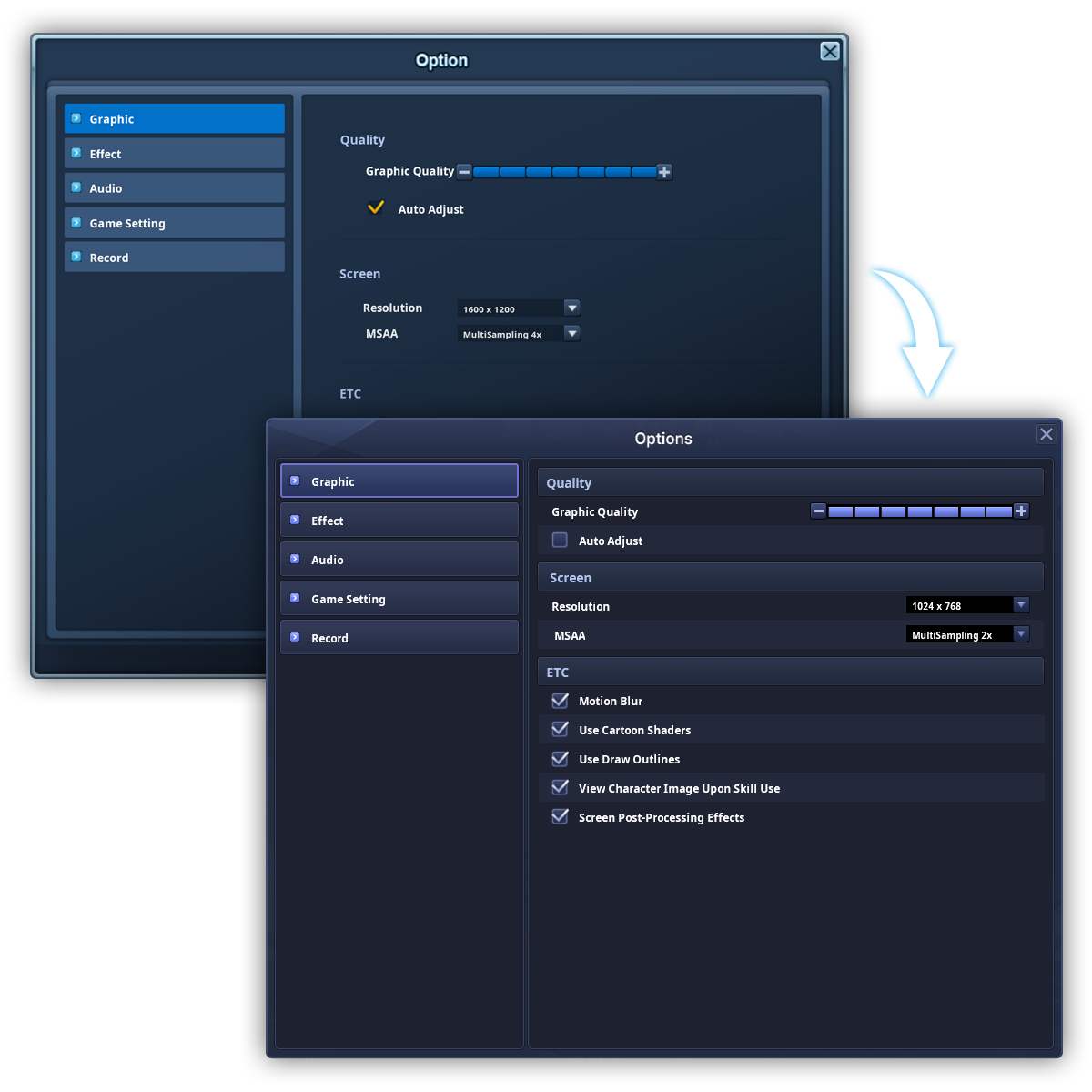
Task: Close the upper Option window with its X
Action: tap(830, 52)
